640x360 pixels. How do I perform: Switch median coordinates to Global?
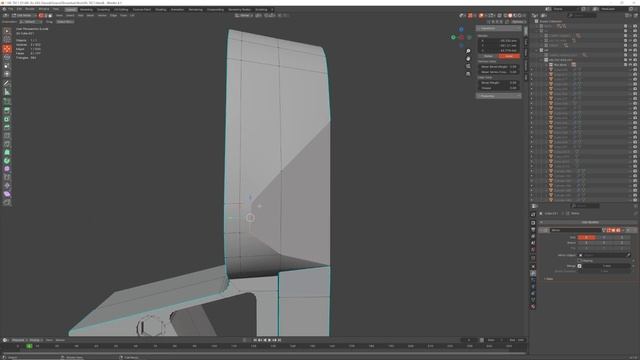point(488,56)
